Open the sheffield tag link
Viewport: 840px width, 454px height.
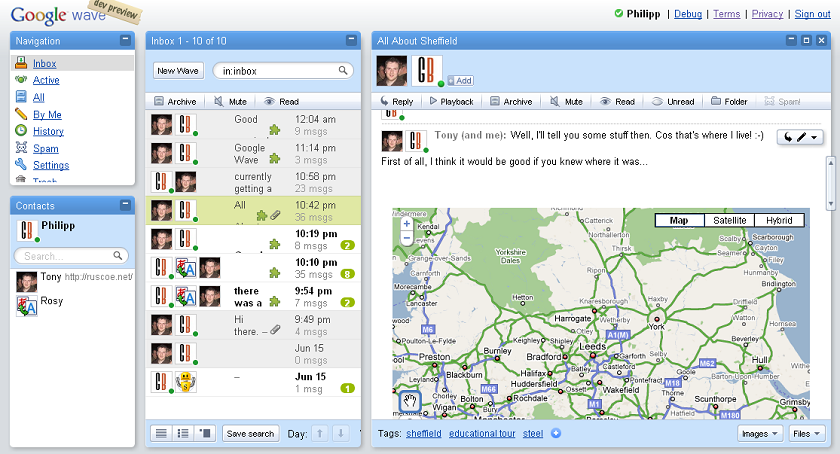click(424, 433)
